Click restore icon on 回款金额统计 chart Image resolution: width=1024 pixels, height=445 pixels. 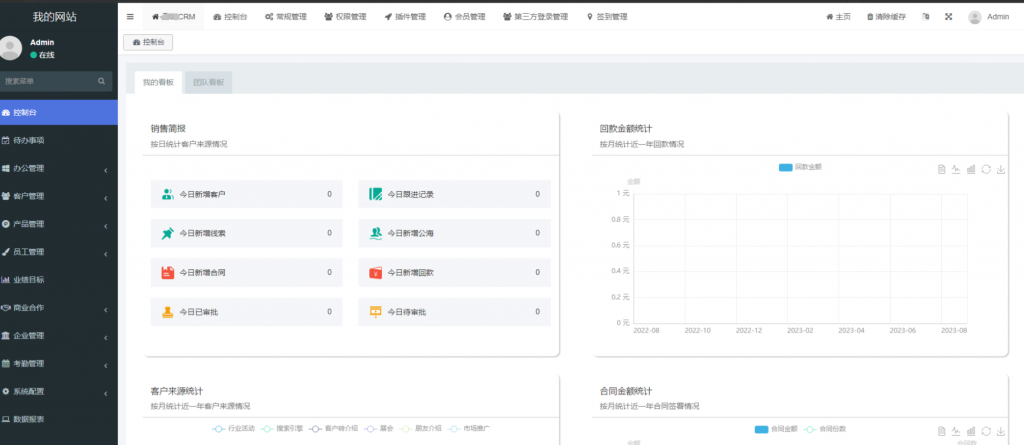coord(986,169)
